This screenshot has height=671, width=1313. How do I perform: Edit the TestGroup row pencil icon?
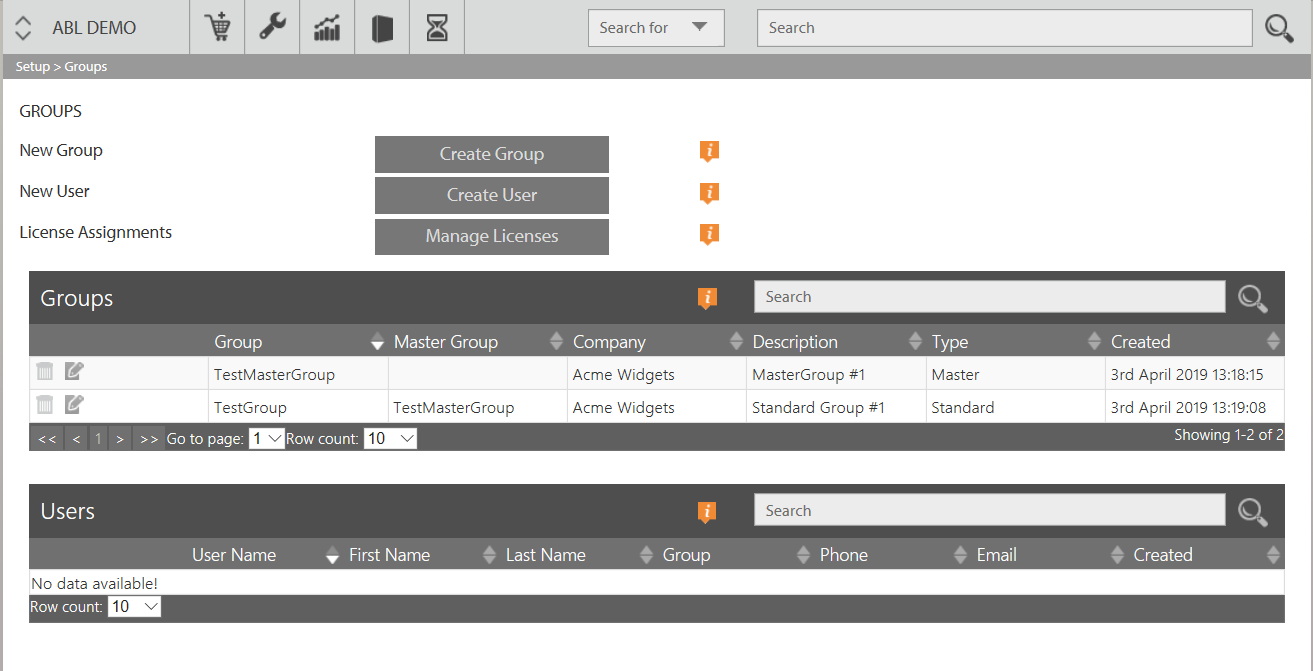(74, 405)
